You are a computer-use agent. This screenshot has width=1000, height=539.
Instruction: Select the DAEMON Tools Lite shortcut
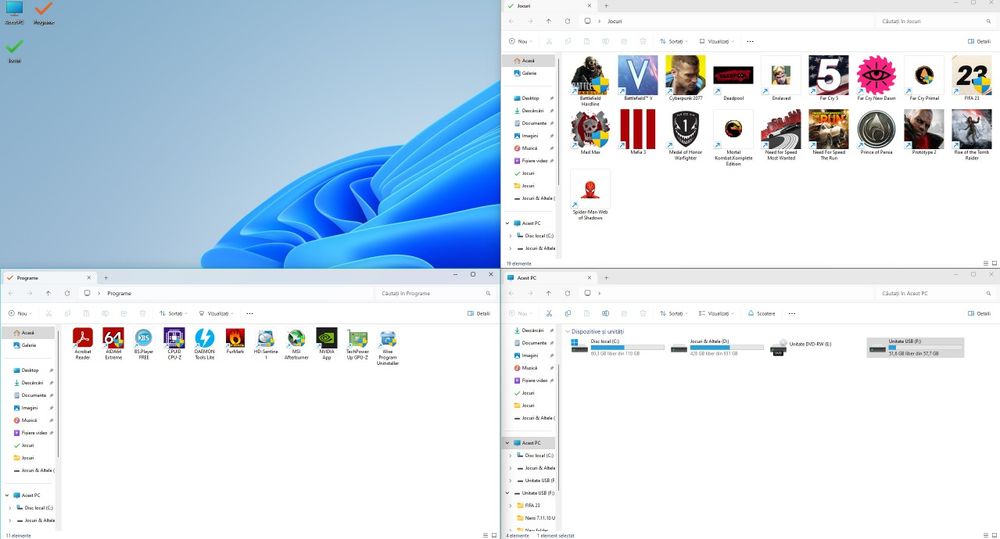pyautogui.click(x=205, y=344)
